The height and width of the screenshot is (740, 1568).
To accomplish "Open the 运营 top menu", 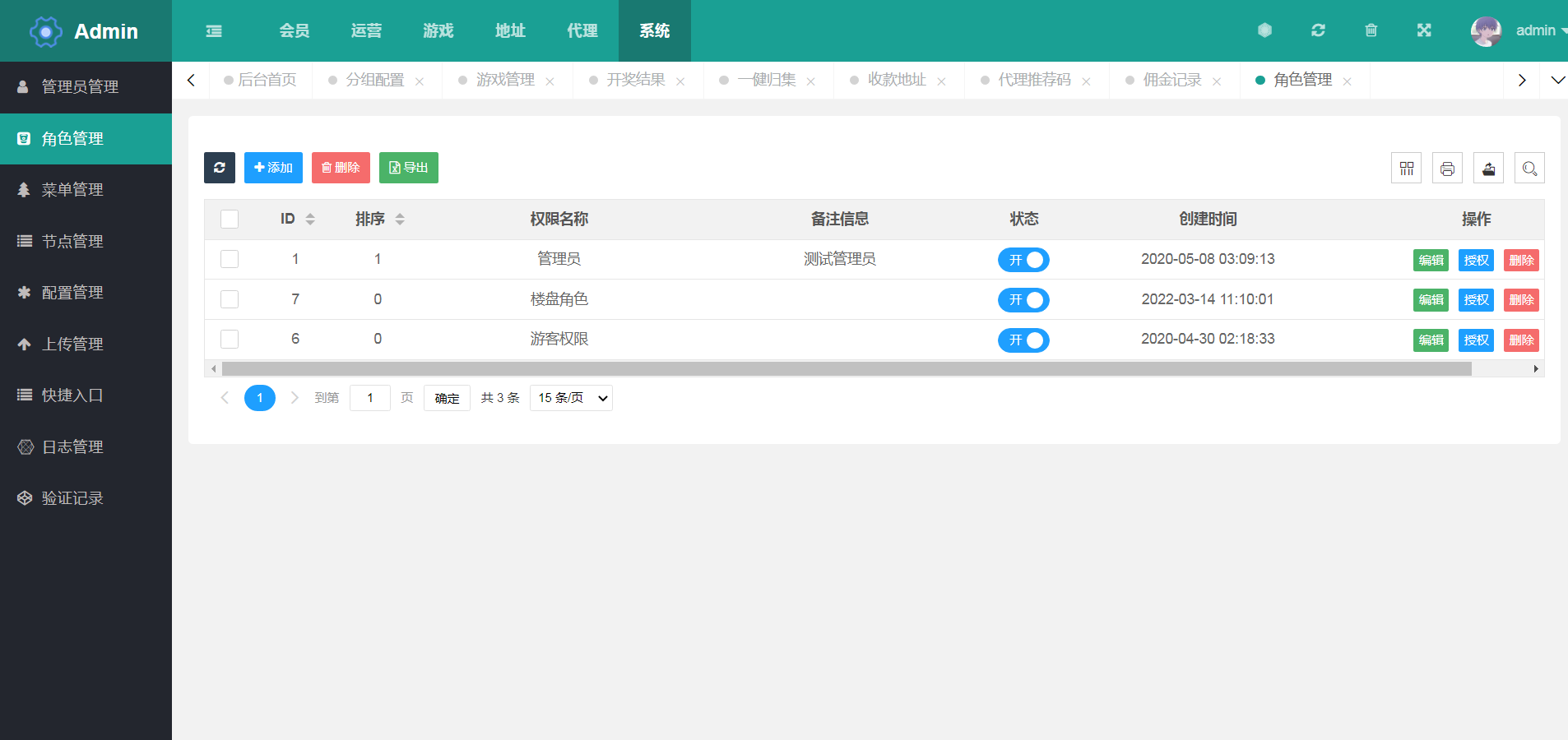I will pos(366,30).
